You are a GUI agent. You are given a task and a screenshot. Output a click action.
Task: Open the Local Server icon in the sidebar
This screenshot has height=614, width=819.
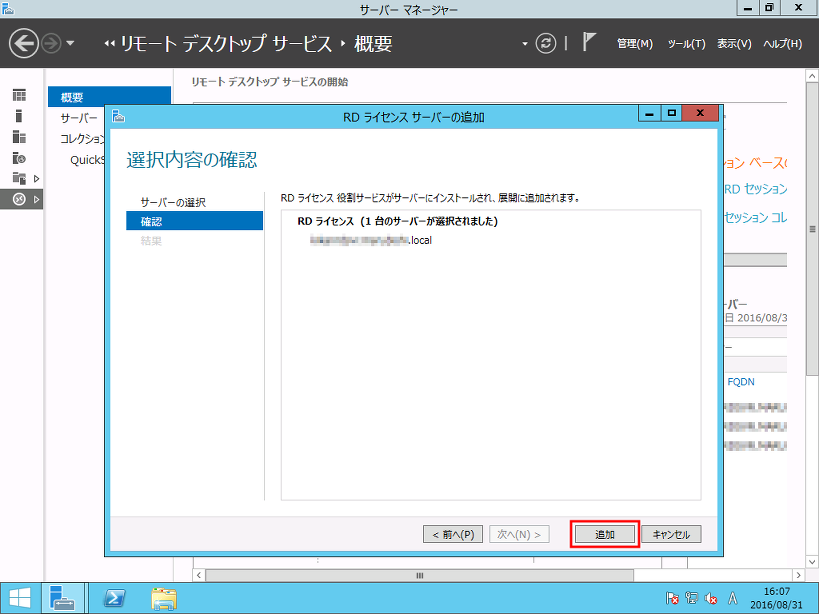pyautogui.click(x=20, y=116)
